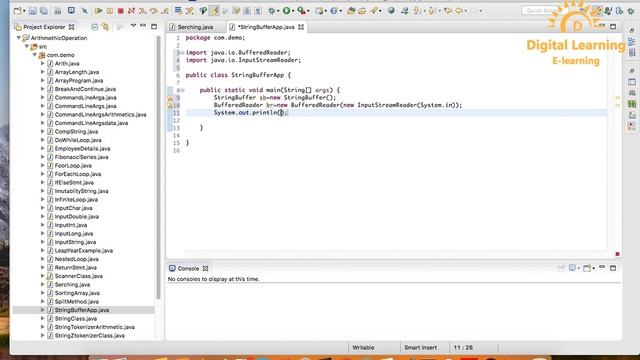Image resolution: width=640 pixels, height=360 pixels.
Task: Click the Writable status bar entry
Action: pyautogui.click(x=363, y=348)
